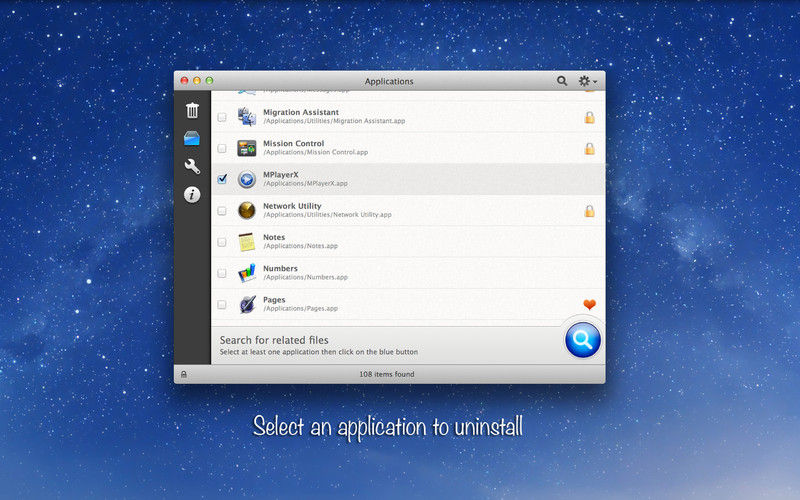The width and height of the screenshot is (800, 500).
Task: Click the Mission Control.app path text
Action: (315, 152)
